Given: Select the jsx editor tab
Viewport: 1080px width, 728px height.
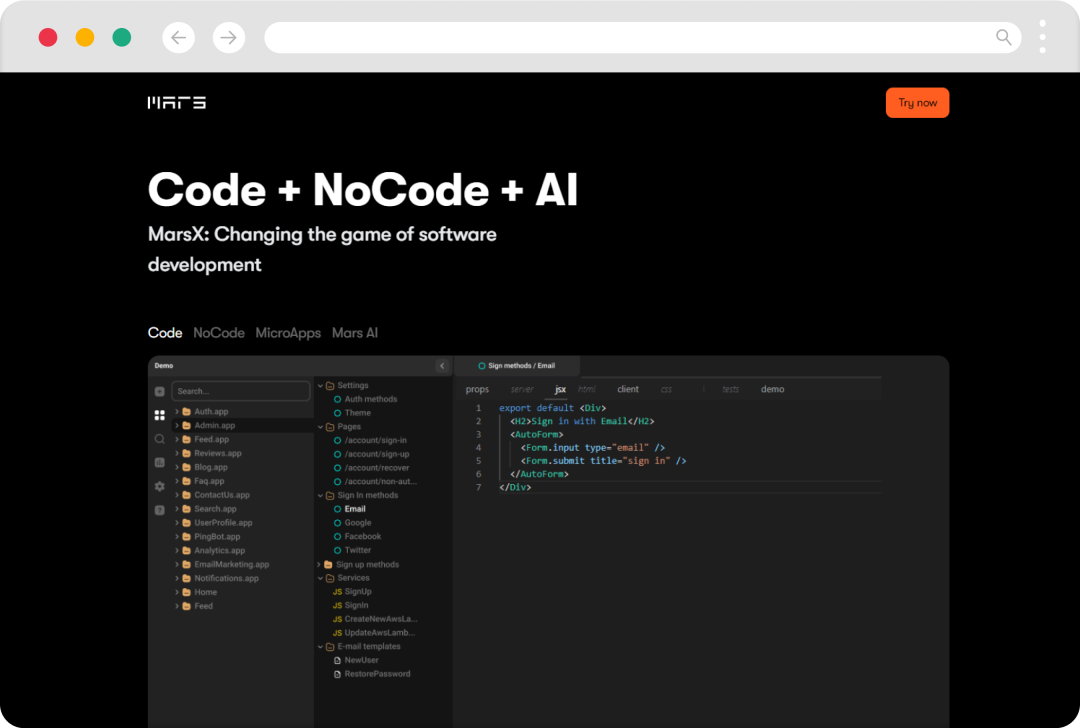Looking at the screenshot, I should coord(560,389).
